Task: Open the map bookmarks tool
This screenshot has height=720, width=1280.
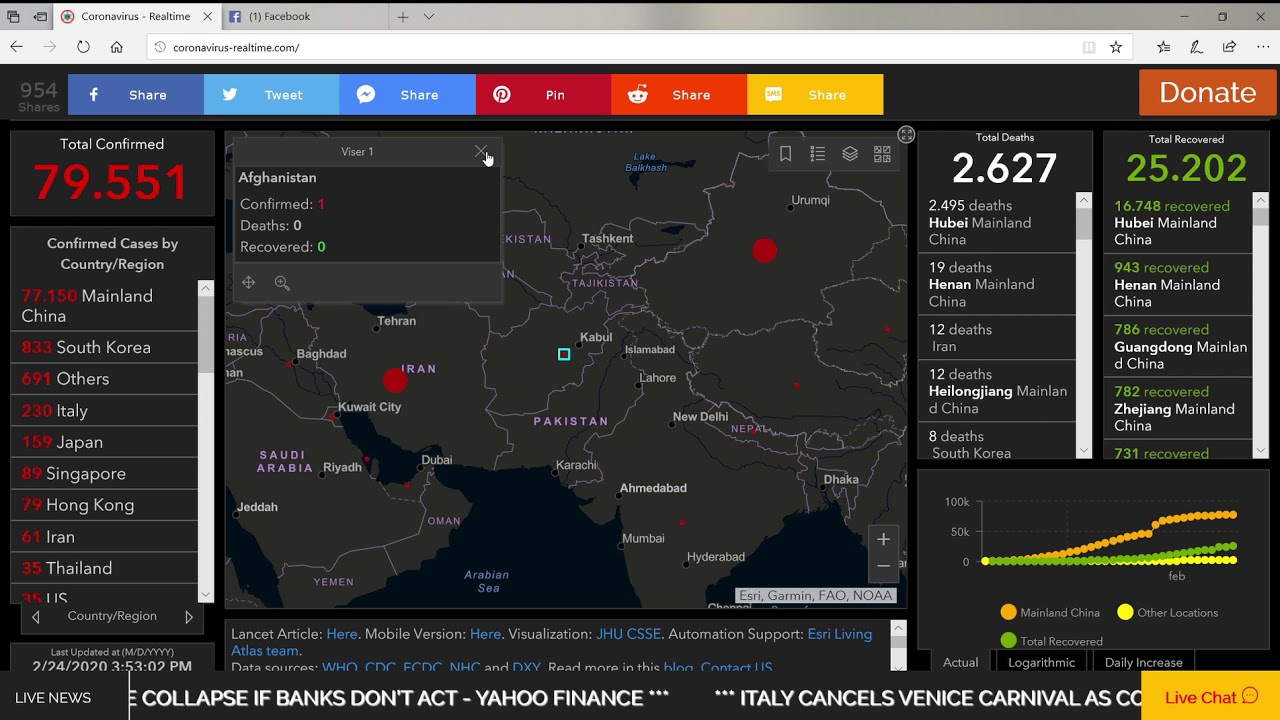Action: 786,154
